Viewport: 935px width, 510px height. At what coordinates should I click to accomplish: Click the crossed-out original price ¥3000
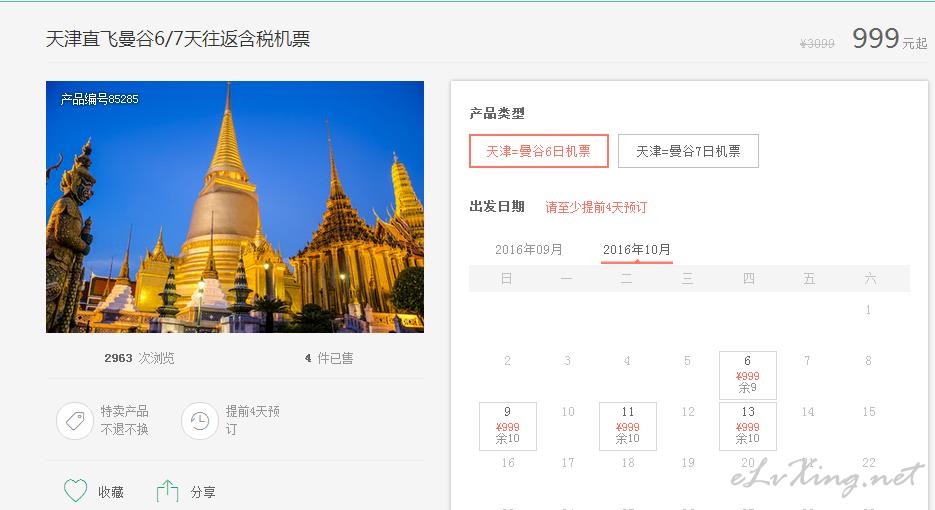point(817,44)
